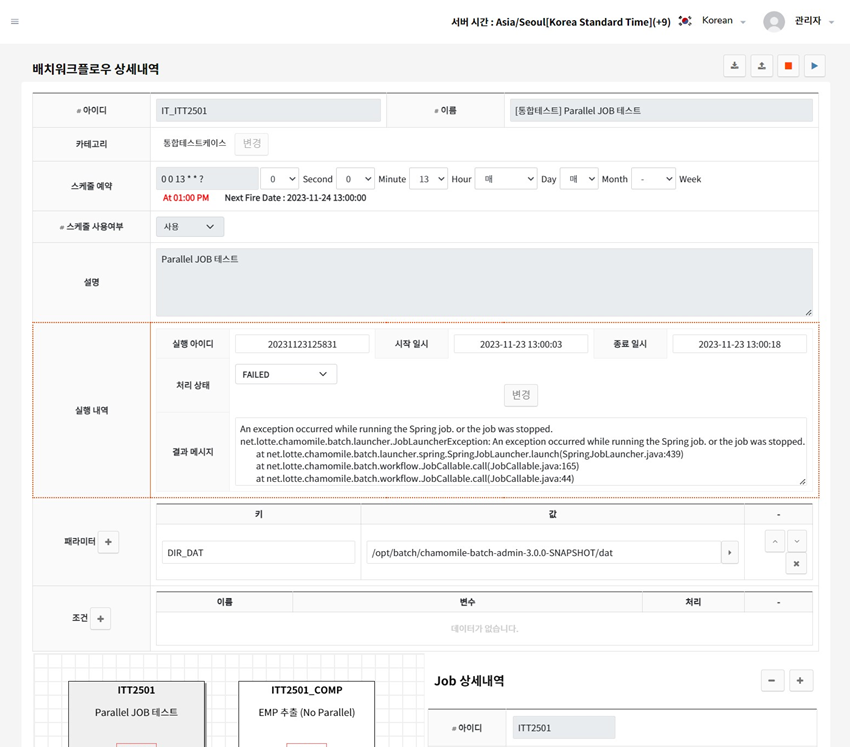The image size is (850, 747).
Task: Open the 관리자 account menu
Action: click(814, 21)
